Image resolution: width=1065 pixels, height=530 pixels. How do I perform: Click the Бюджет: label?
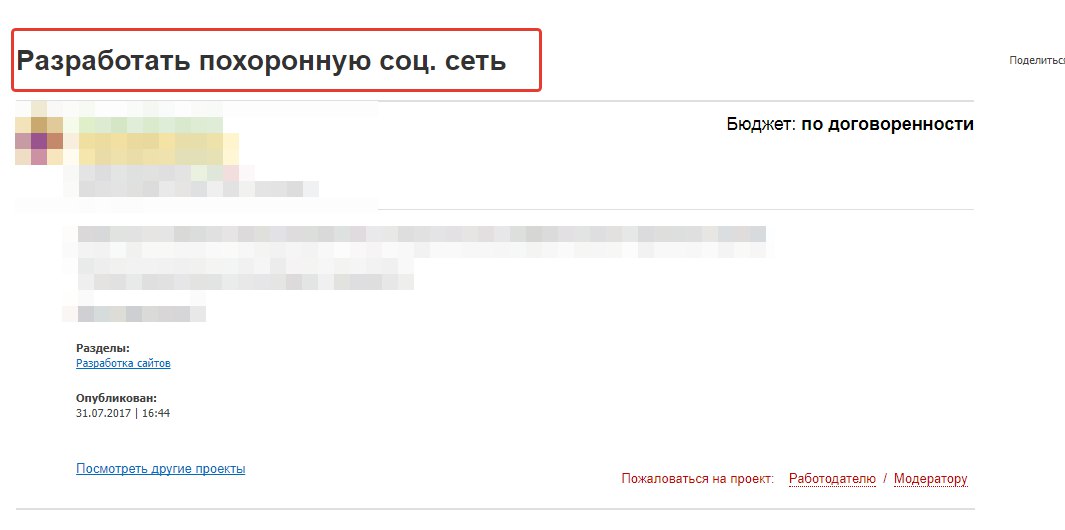[761, 124]
